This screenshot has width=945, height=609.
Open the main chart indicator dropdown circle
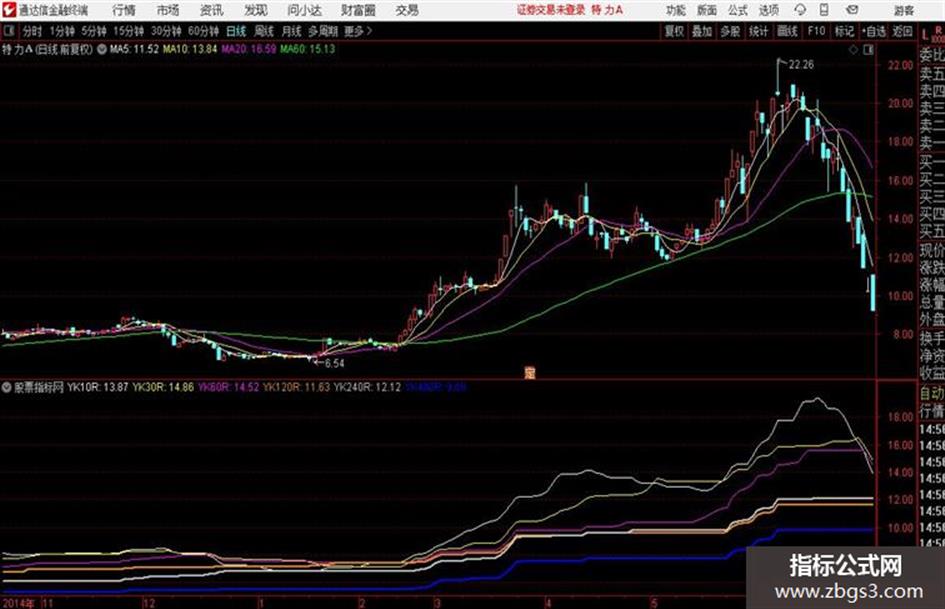click(102, 49)
